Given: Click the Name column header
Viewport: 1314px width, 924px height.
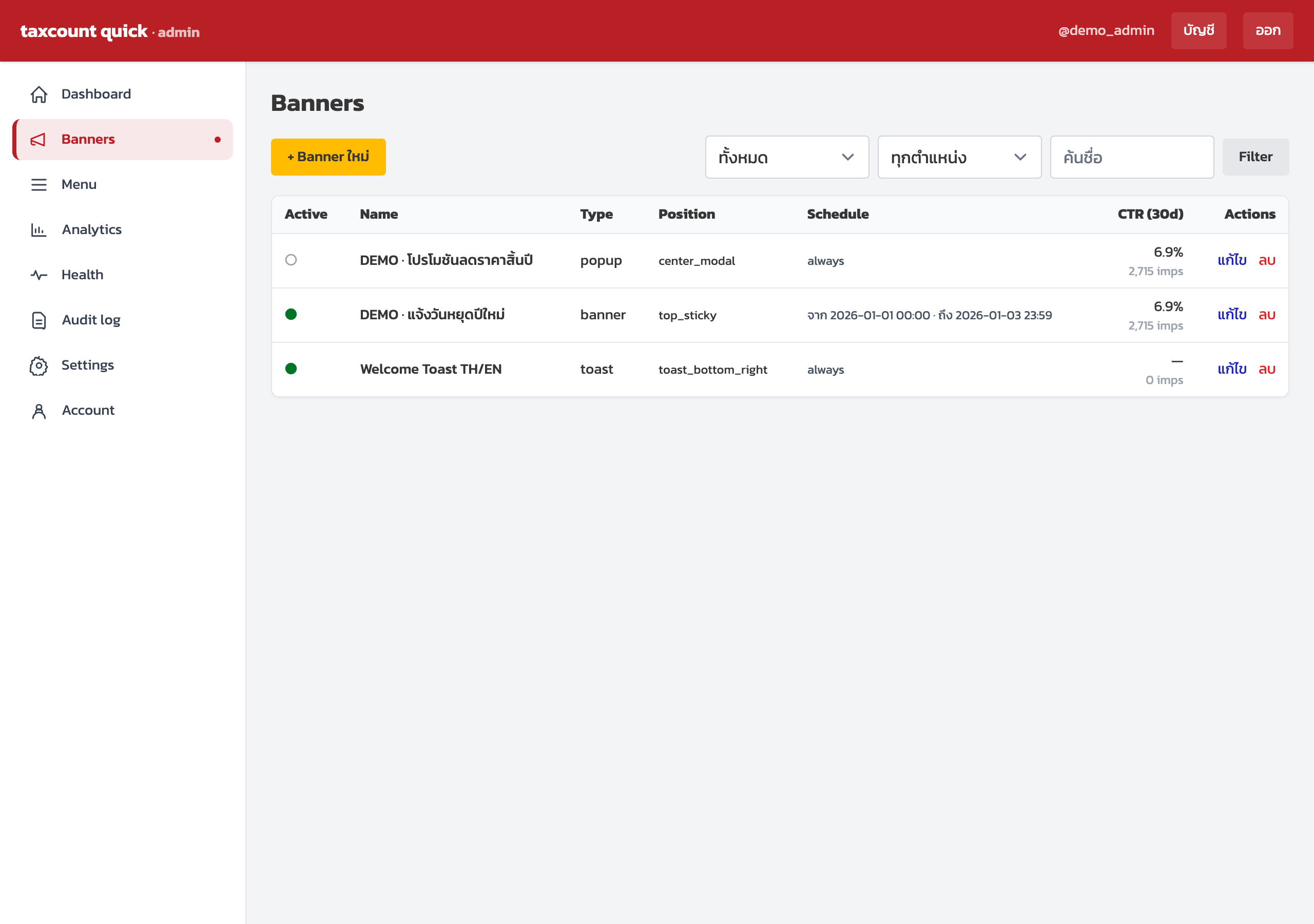Looking at the screenshot, I should pyautogui.click(x=379, y=214).
